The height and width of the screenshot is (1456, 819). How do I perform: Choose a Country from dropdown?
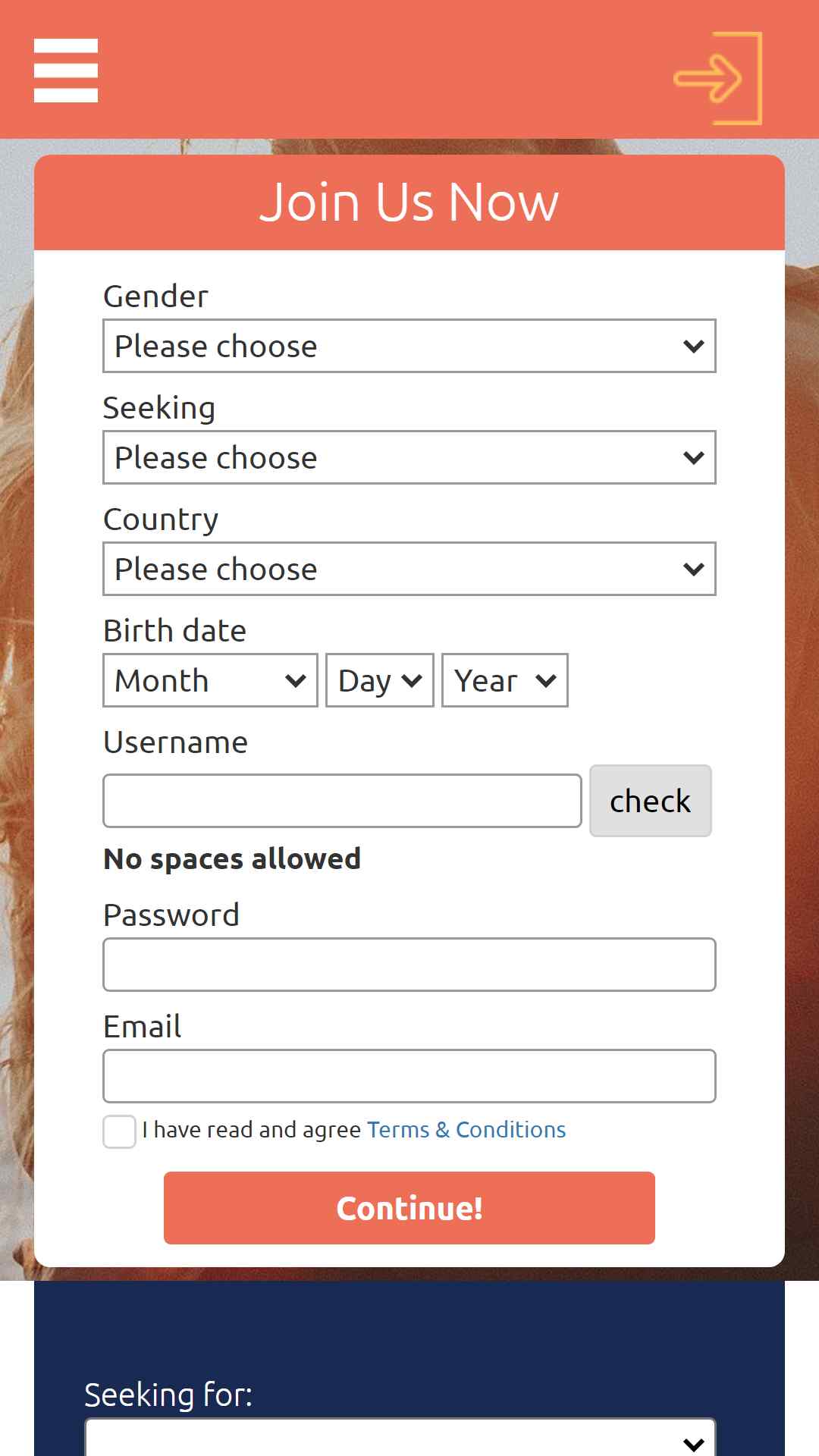click(409, 569)
